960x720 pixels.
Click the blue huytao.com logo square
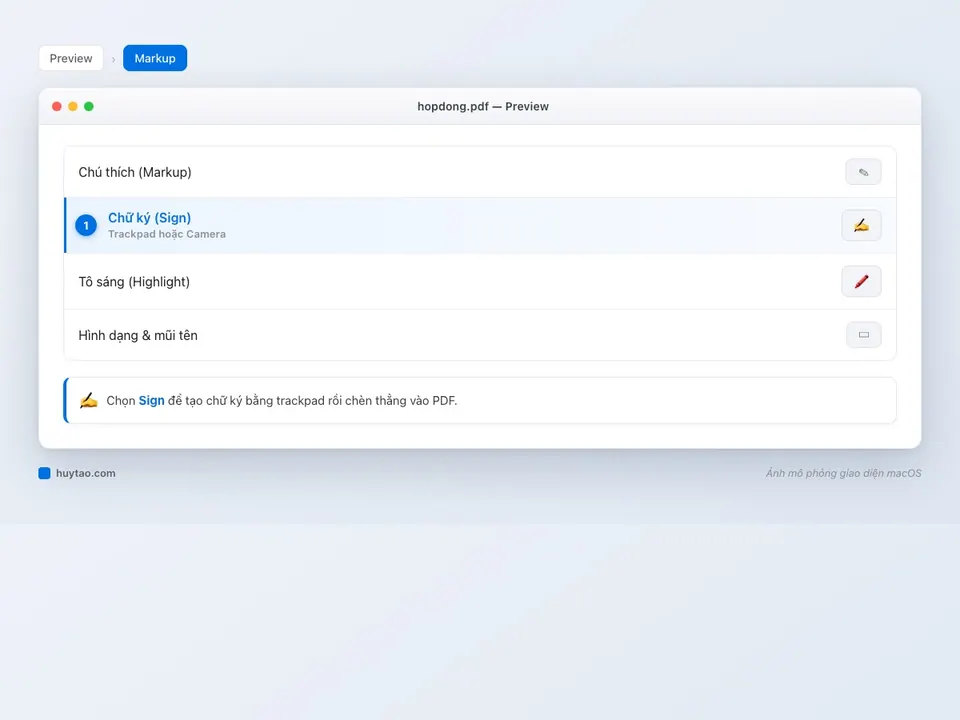tap(44, 473)
